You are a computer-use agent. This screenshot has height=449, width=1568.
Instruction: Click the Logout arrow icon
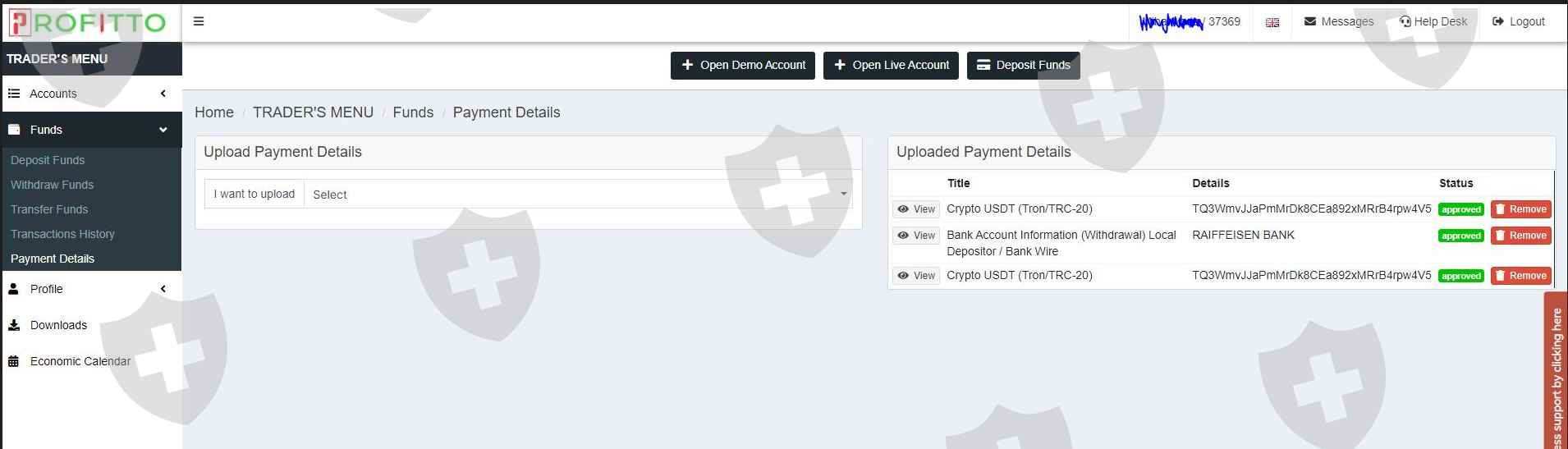click(x=1498, y=21)
